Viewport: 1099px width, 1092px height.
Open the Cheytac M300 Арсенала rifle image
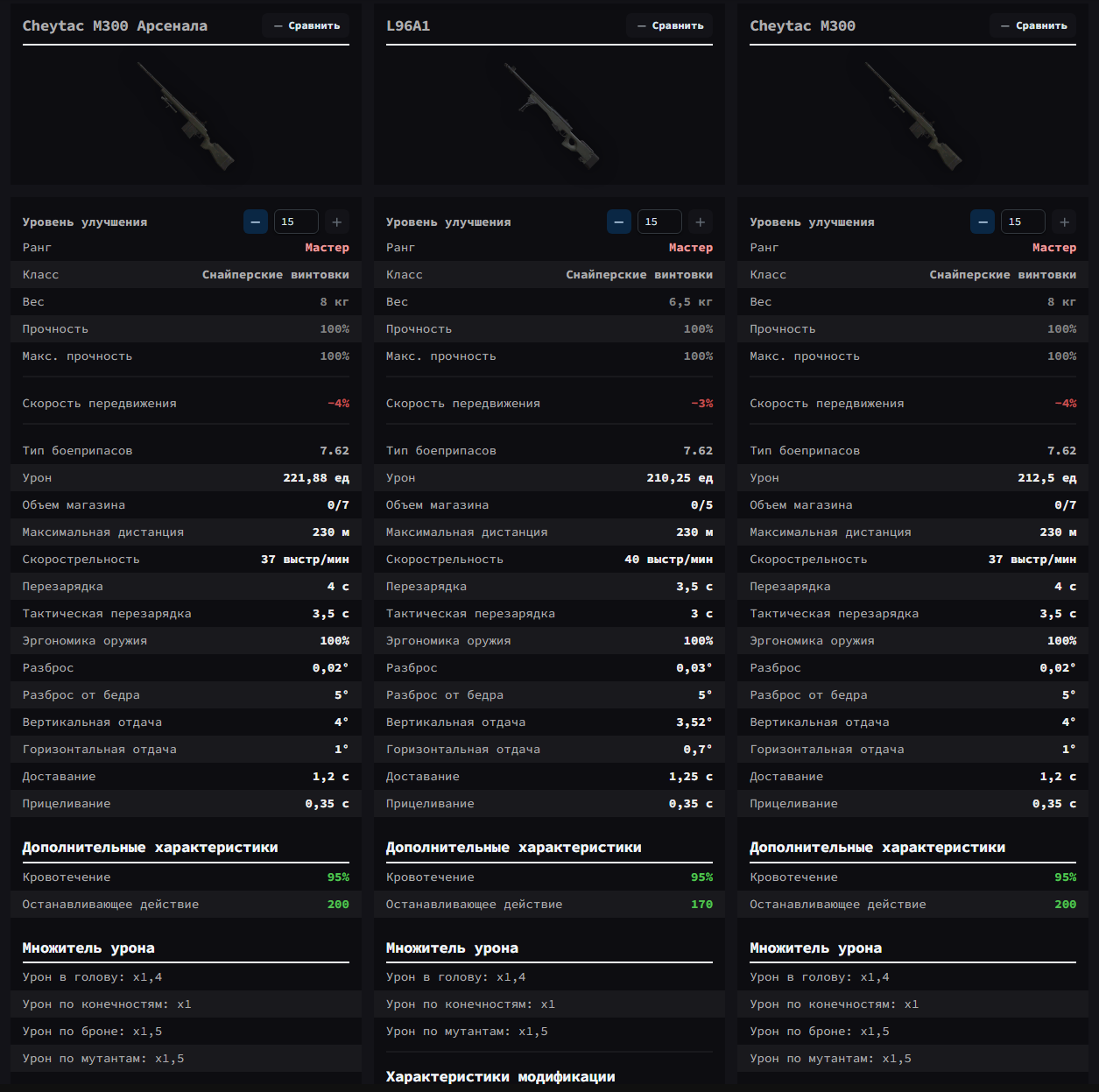point(186,116)
